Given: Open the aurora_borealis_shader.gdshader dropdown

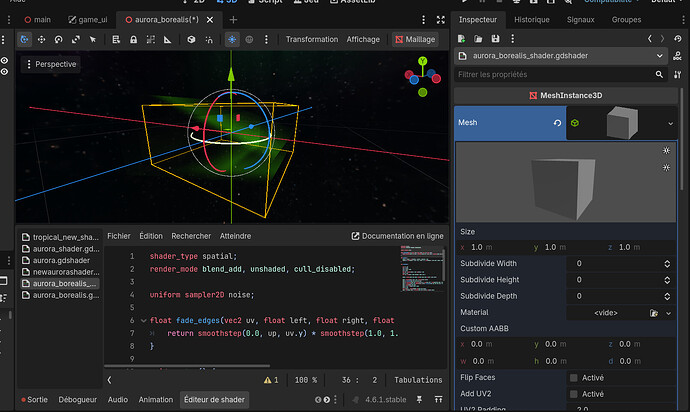Looking at the screenshot, I should click(x=661, y=57).
